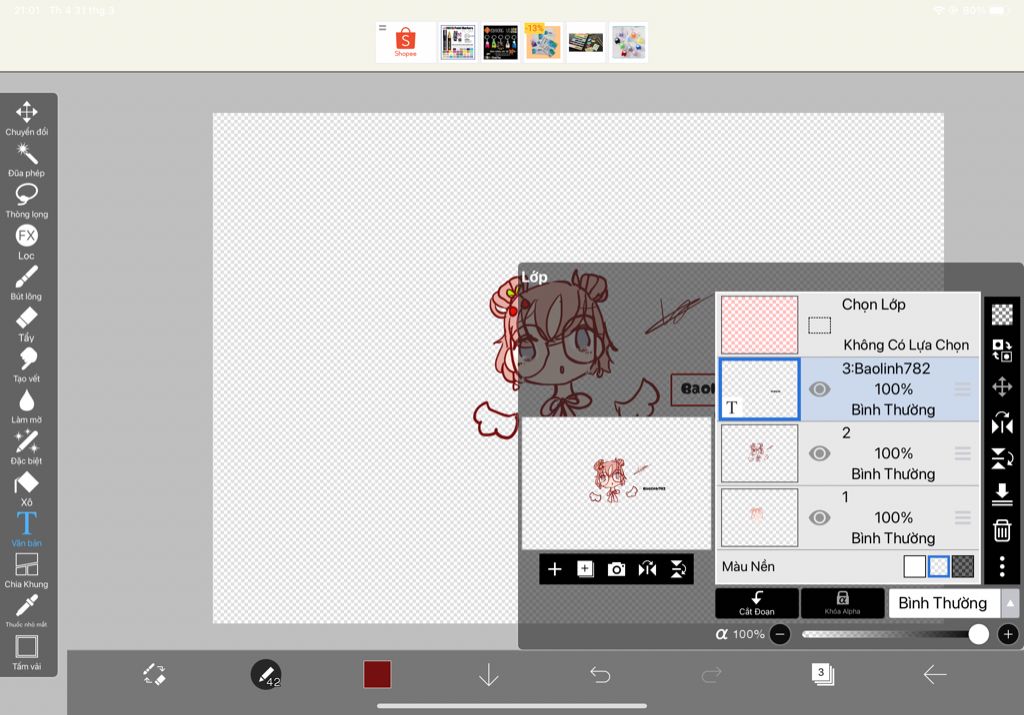Set dark transparent background for Màu Nền
The height and width of the screenshot is (715, 1024).
point(963,566)
